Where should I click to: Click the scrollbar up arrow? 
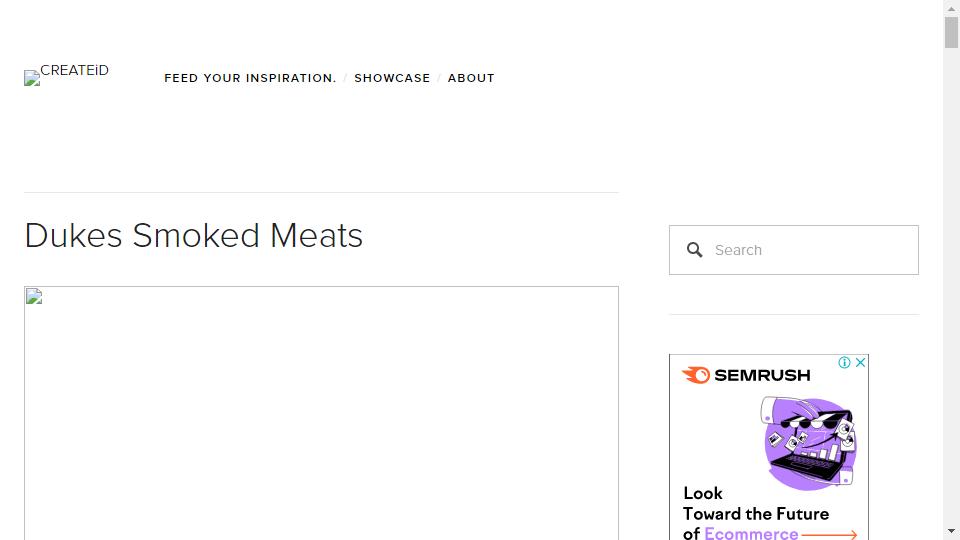(951, 8)
